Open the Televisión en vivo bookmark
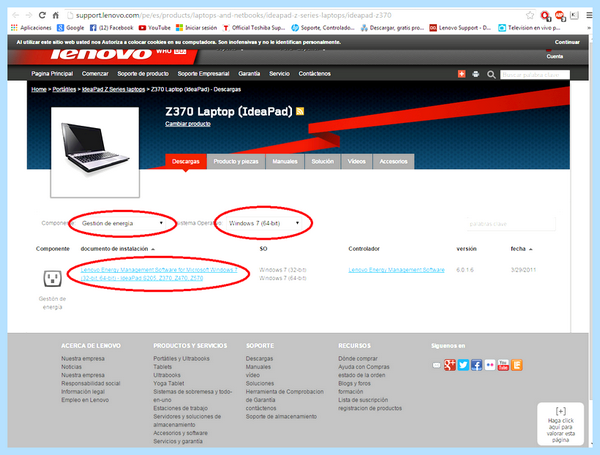600x455 pixels. (x=529, y=28)
